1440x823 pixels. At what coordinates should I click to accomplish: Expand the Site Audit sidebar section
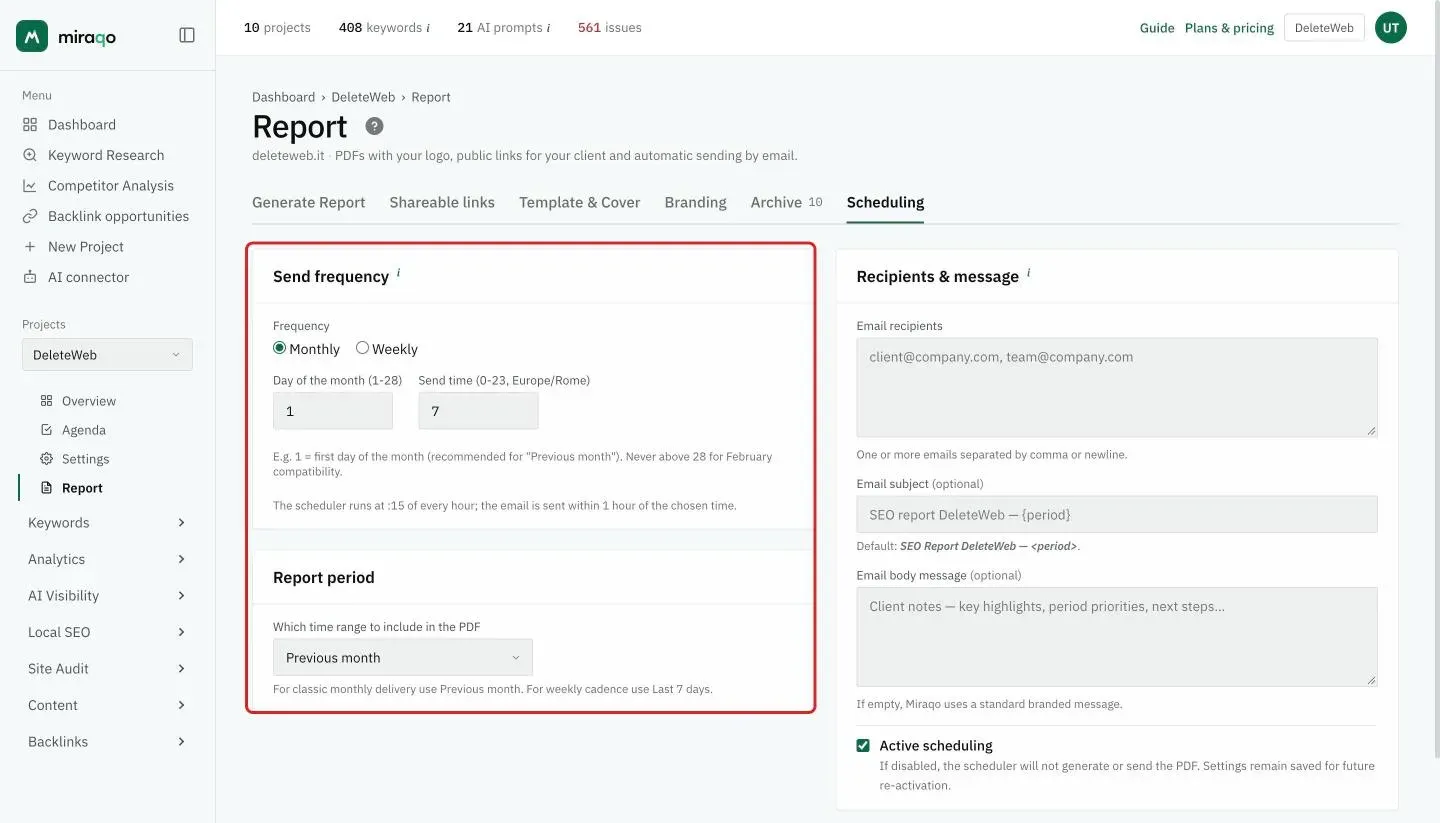(107, 669)
